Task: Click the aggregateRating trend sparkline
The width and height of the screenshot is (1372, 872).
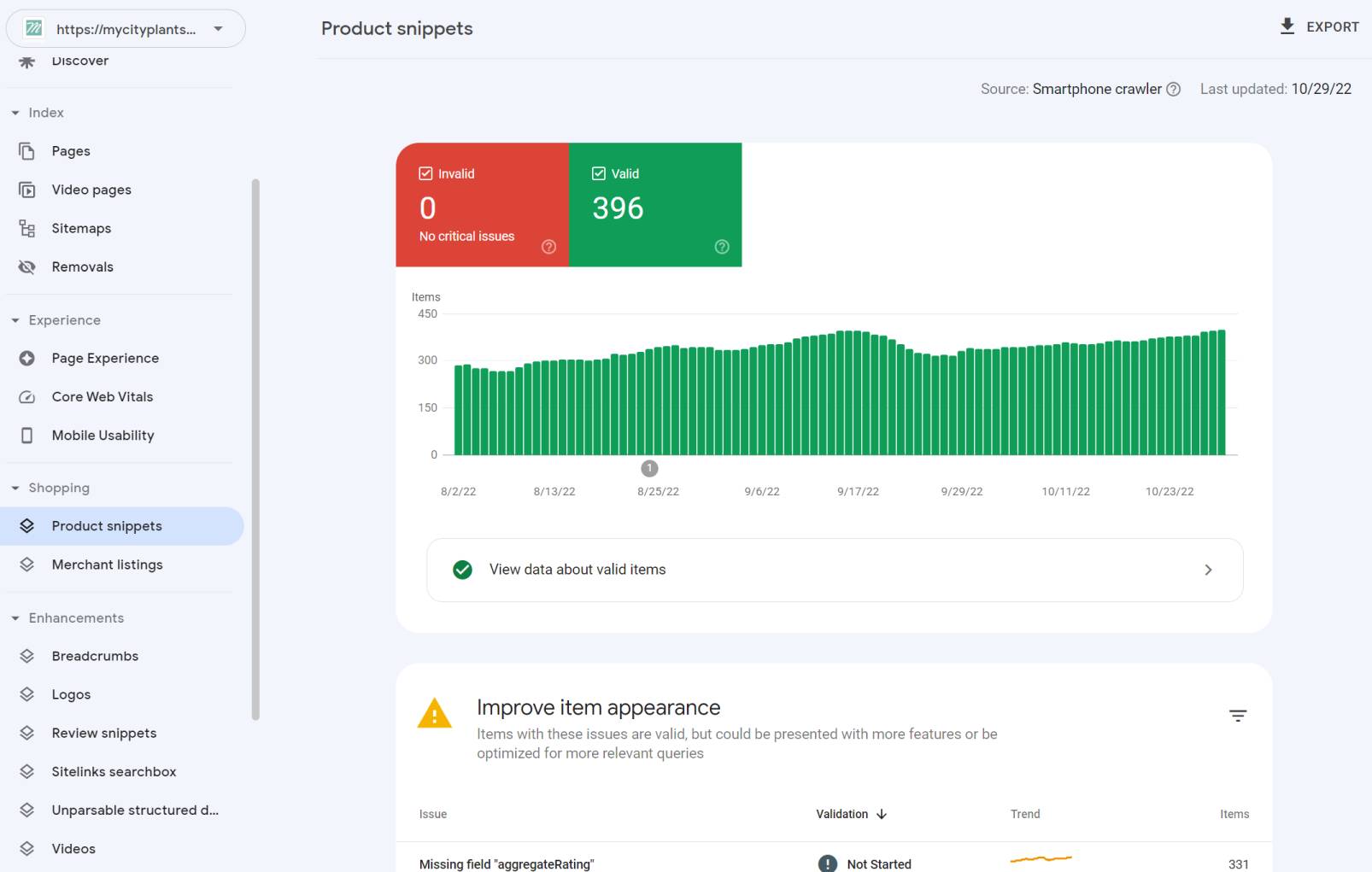Action: tap(1041, 858)
